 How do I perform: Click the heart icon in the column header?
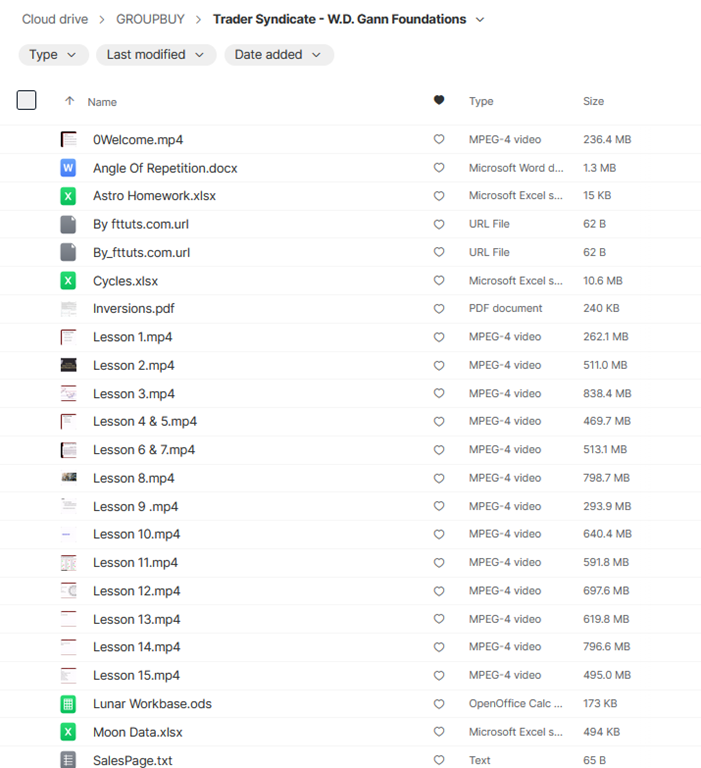pyautogui.click(x=439, y=101)
